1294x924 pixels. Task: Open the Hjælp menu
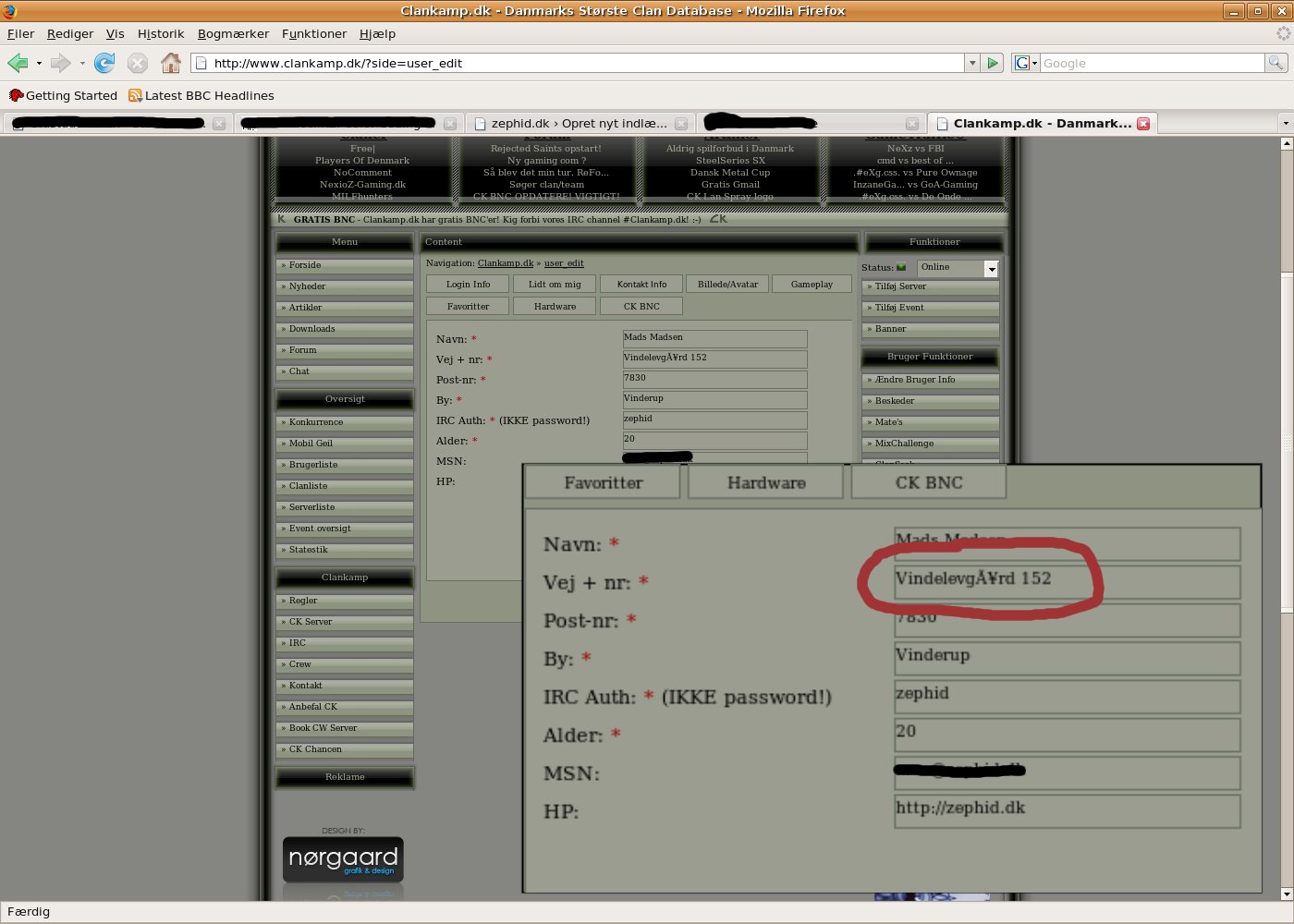pos(377,33)
